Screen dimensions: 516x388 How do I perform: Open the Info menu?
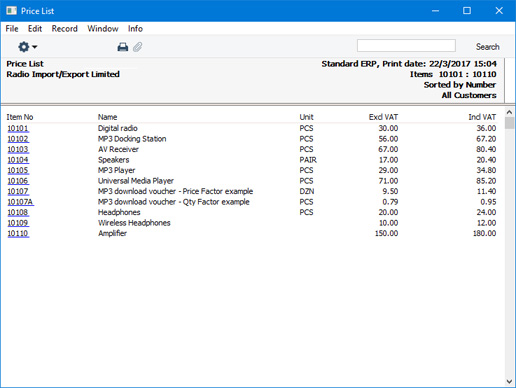click(x=135, y=29)
